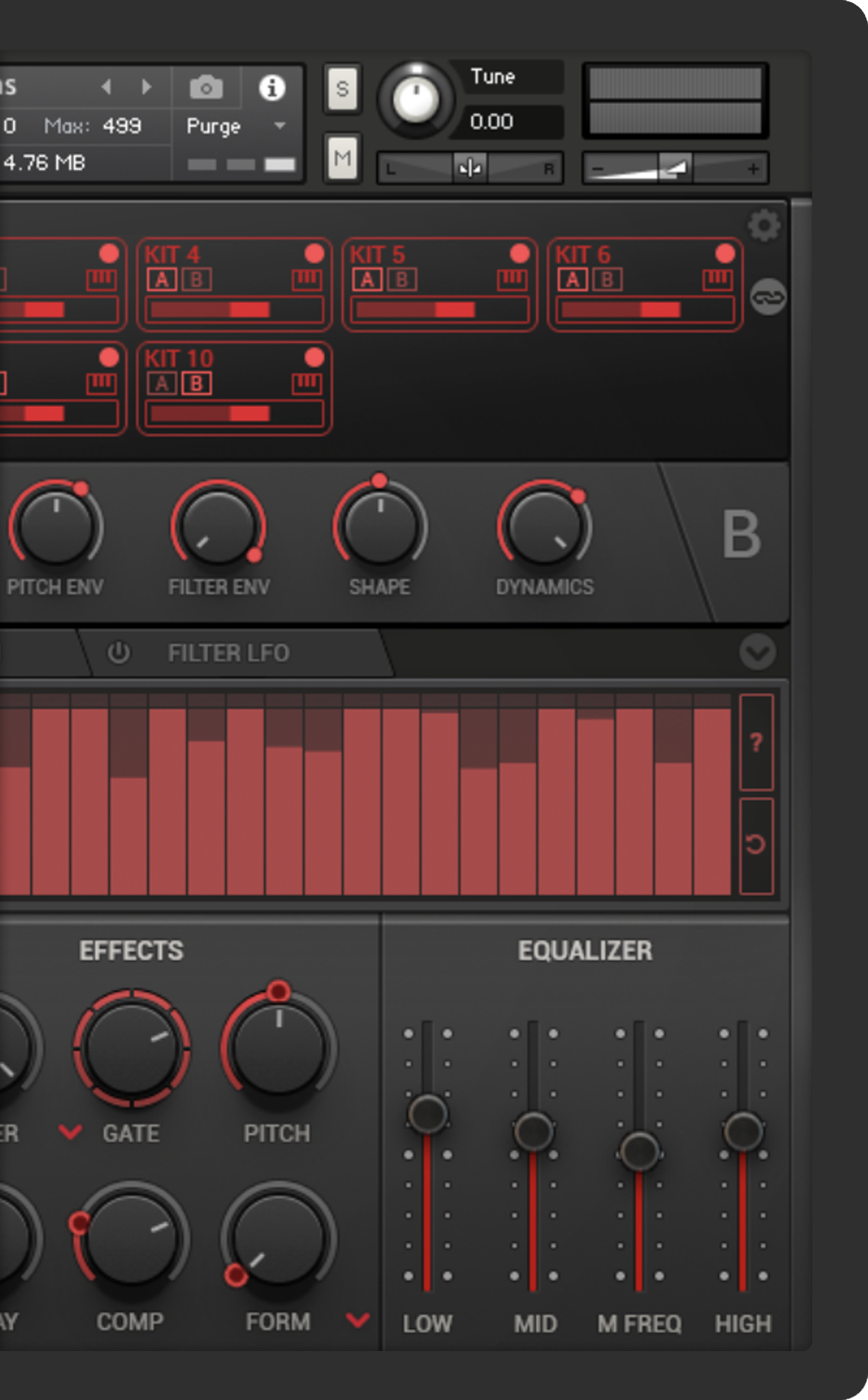Select previous preset with left arrow
The image size is (868, 1400).
(x=106, y=86)
